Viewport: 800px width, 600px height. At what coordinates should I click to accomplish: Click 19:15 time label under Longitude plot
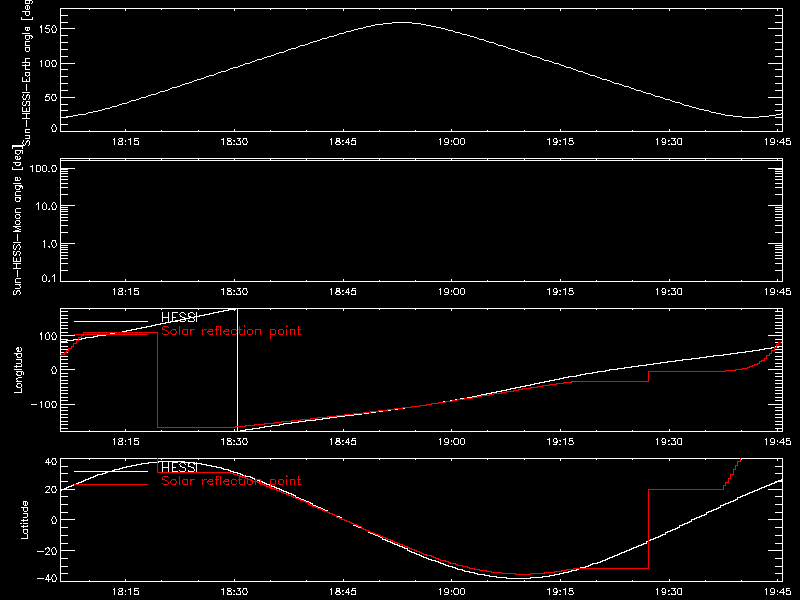[560, 441]
